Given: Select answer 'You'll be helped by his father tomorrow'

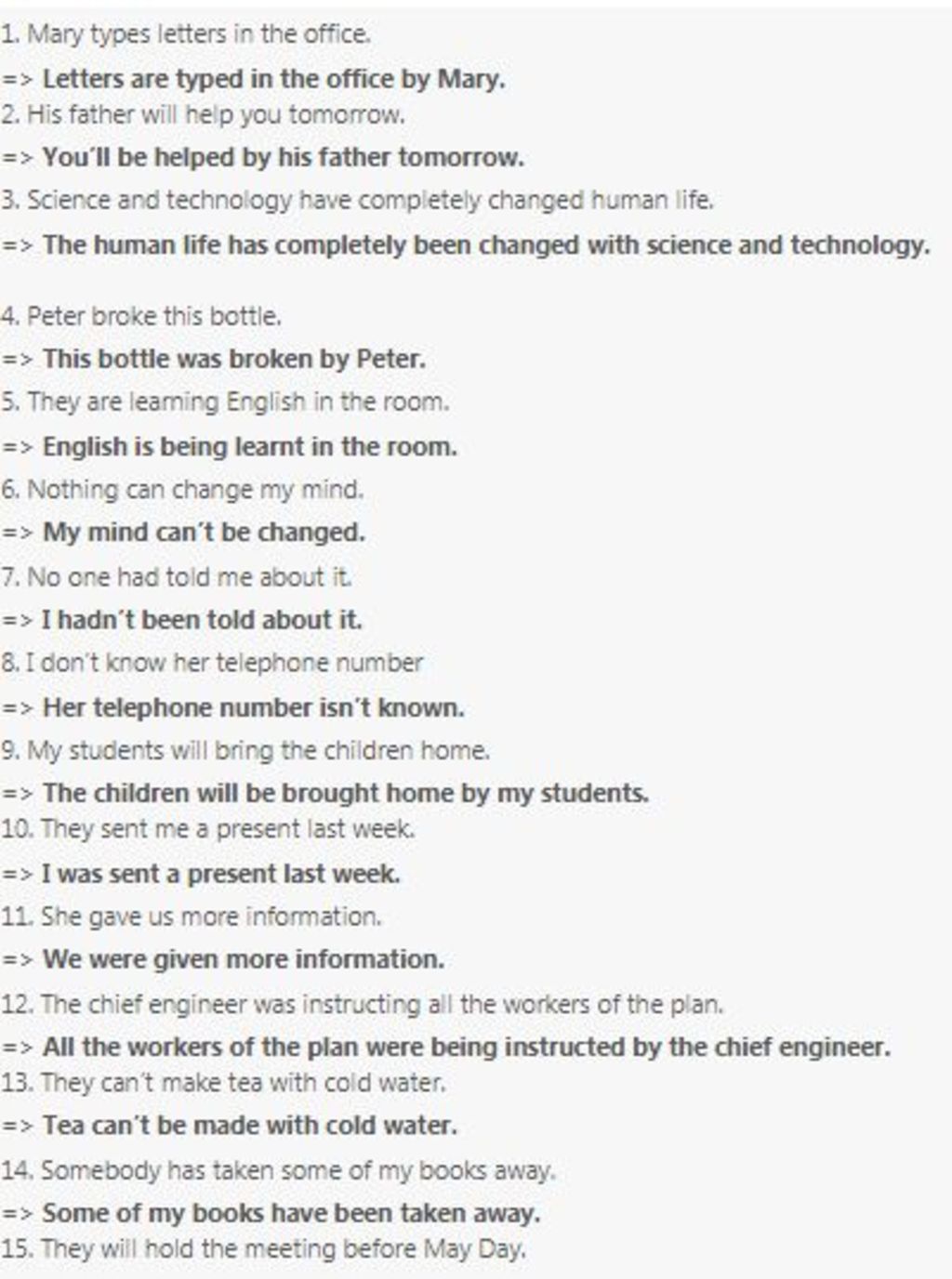Looking at the screenshot, I should [x=284, y=157].
